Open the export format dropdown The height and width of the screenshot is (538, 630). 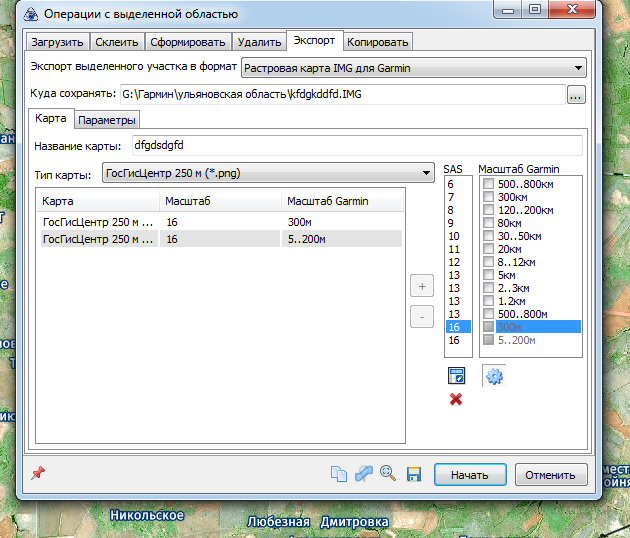click(414, 68)
